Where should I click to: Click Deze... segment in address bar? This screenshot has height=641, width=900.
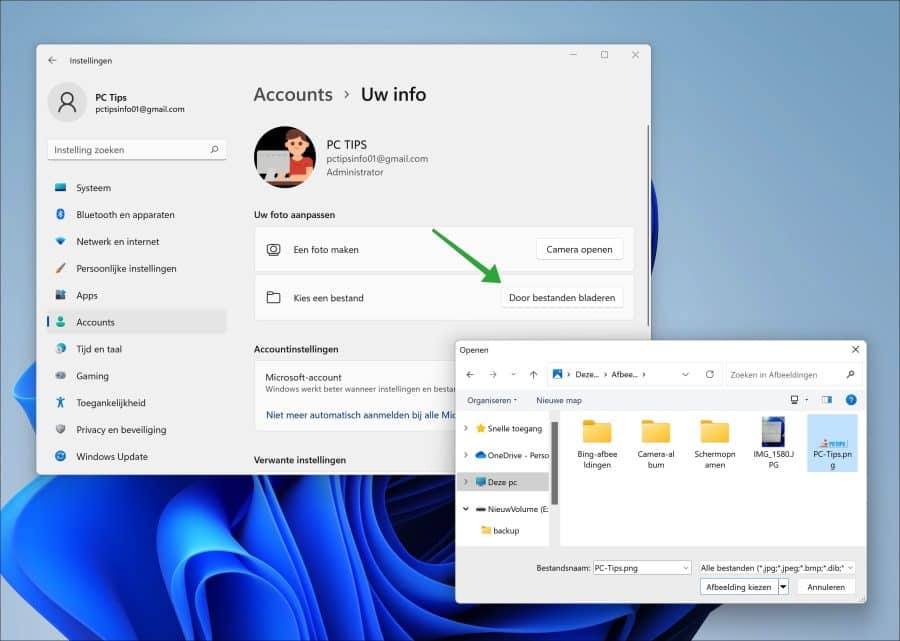tap(587, 375)
